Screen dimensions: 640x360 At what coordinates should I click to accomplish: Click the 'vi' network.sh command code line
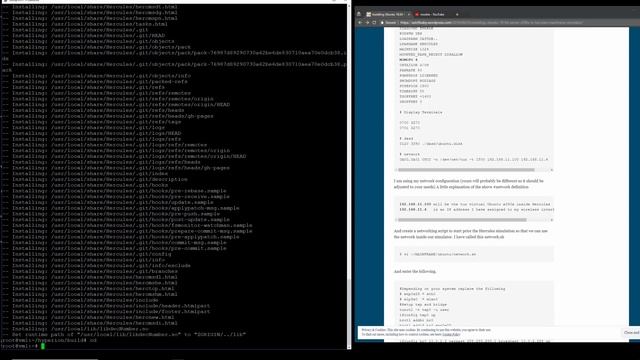[438, 254]
